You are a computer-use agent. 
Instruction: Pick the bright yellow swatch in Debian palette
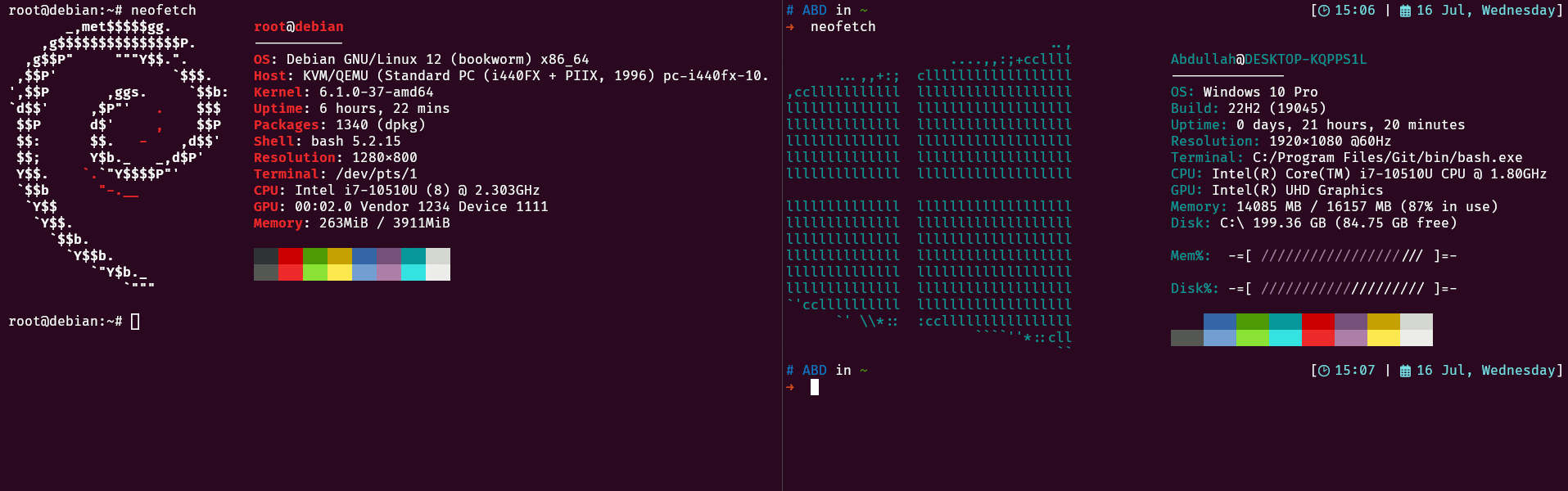click(340, 273)
